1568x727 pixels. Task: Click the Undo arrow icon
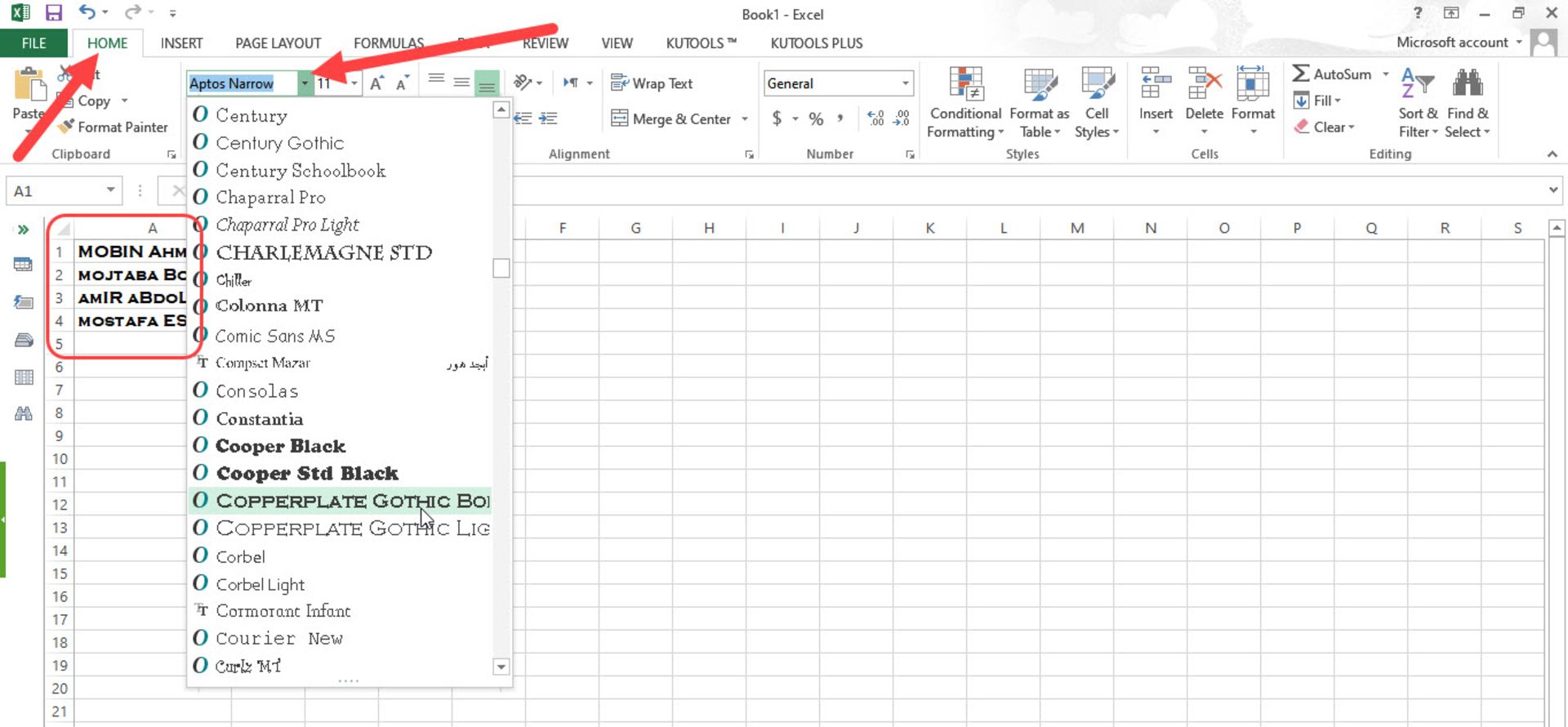point(87,12)
